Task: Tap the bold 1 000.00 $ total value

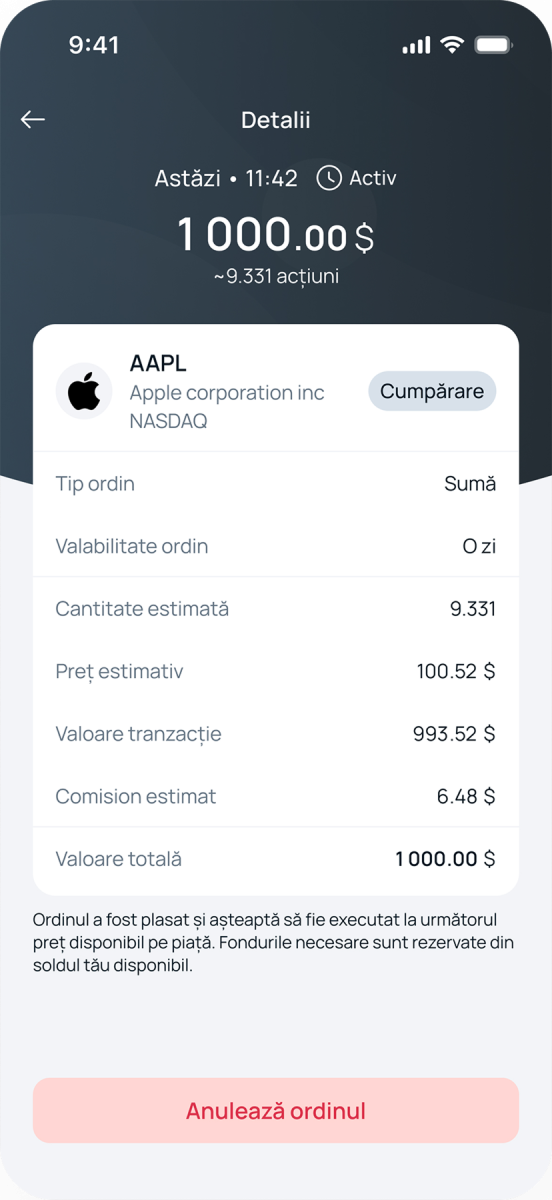Action: click(x=445, y=858)
